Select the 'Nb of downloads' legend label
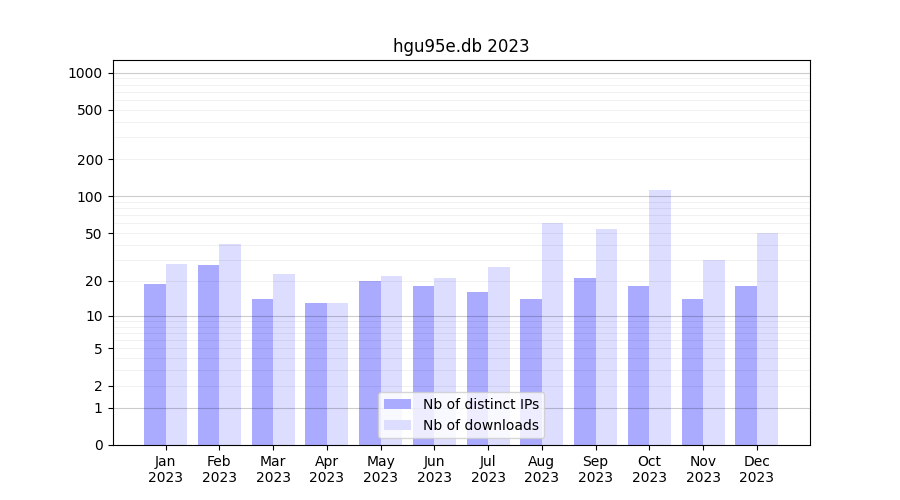 pos(480,425)
